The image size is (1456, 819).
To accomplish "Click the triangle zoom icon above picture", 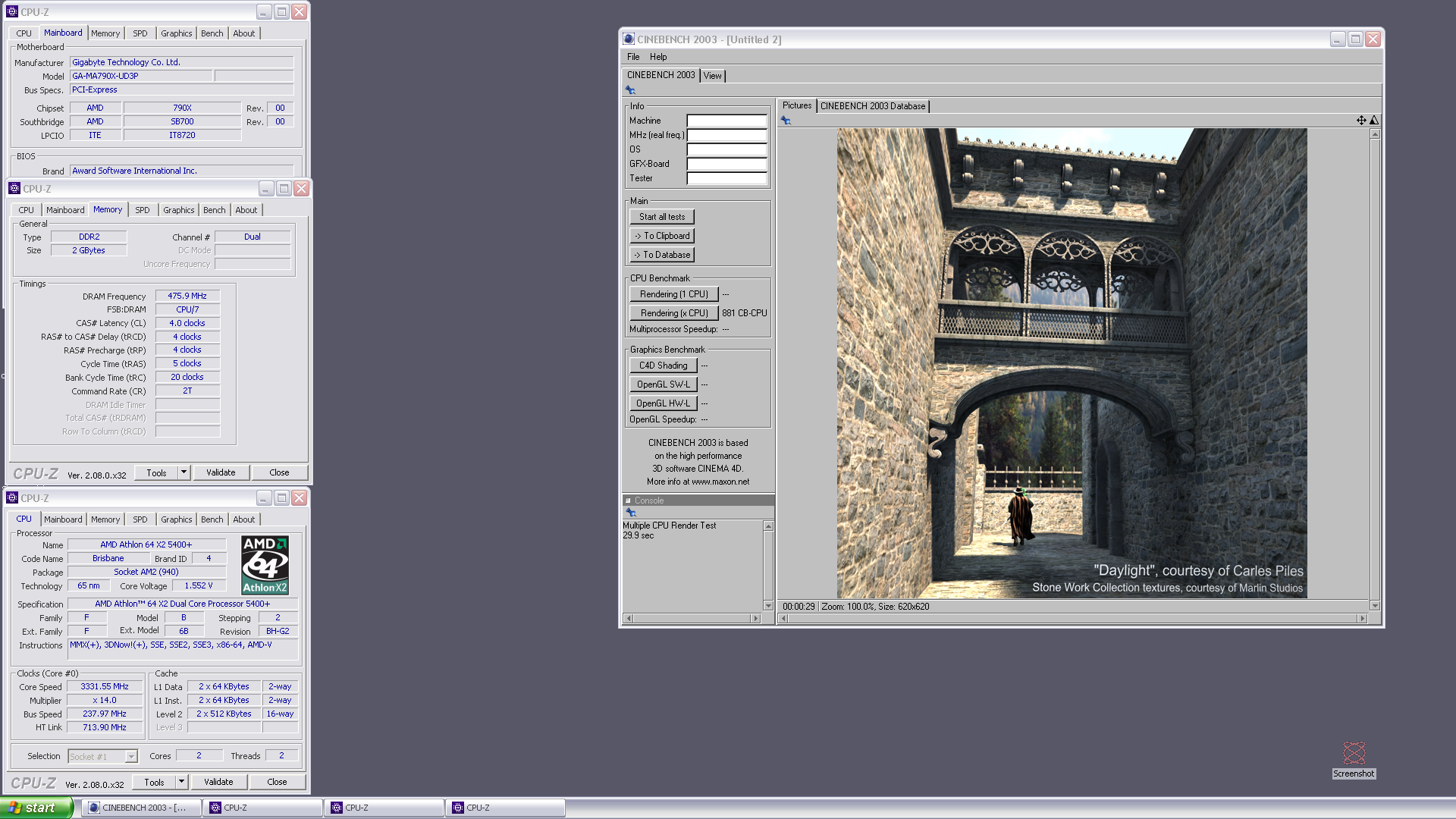I will [1374, 121].
